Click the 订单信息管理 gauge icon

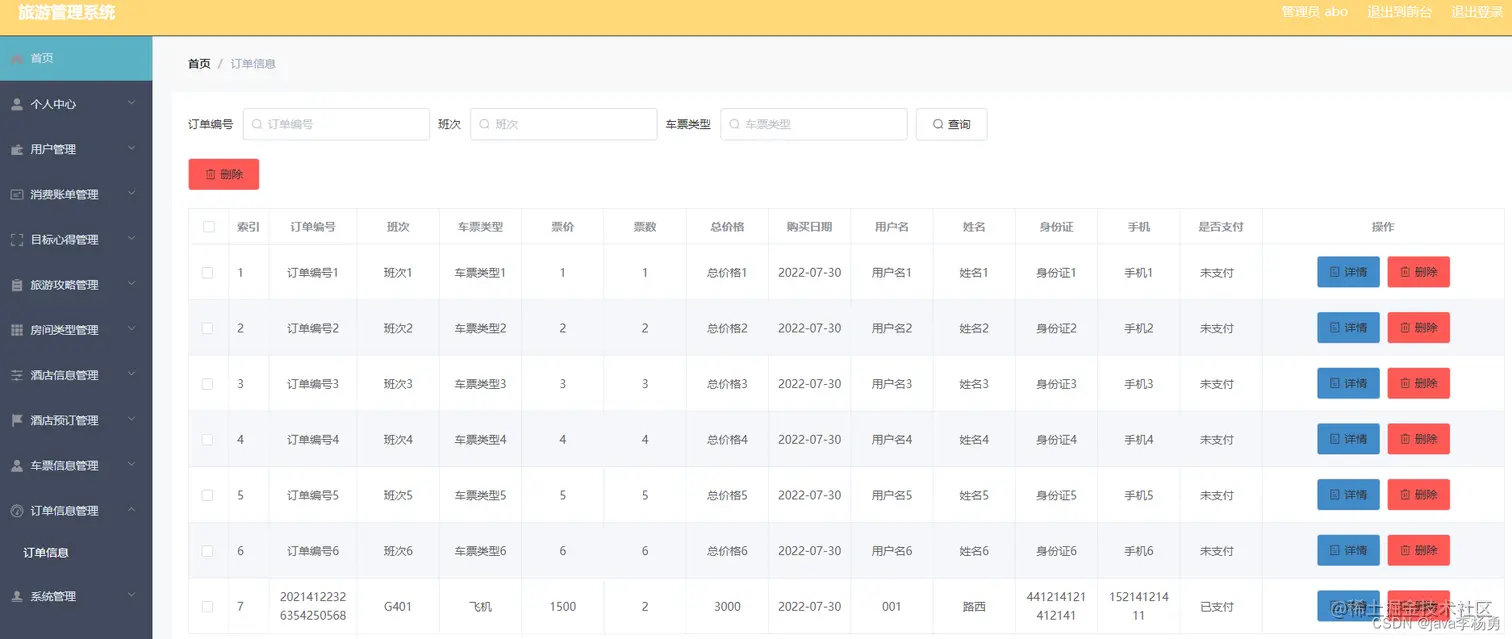click(17, 511)
